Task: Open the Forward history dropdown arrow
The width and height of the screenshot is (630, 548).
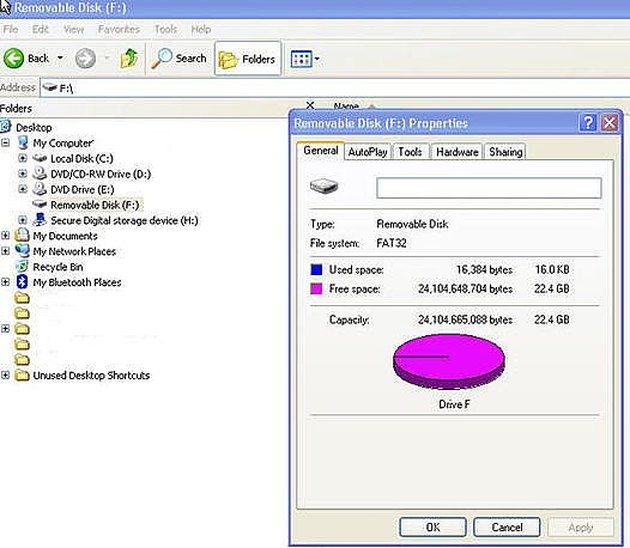Action: [107, 58]
